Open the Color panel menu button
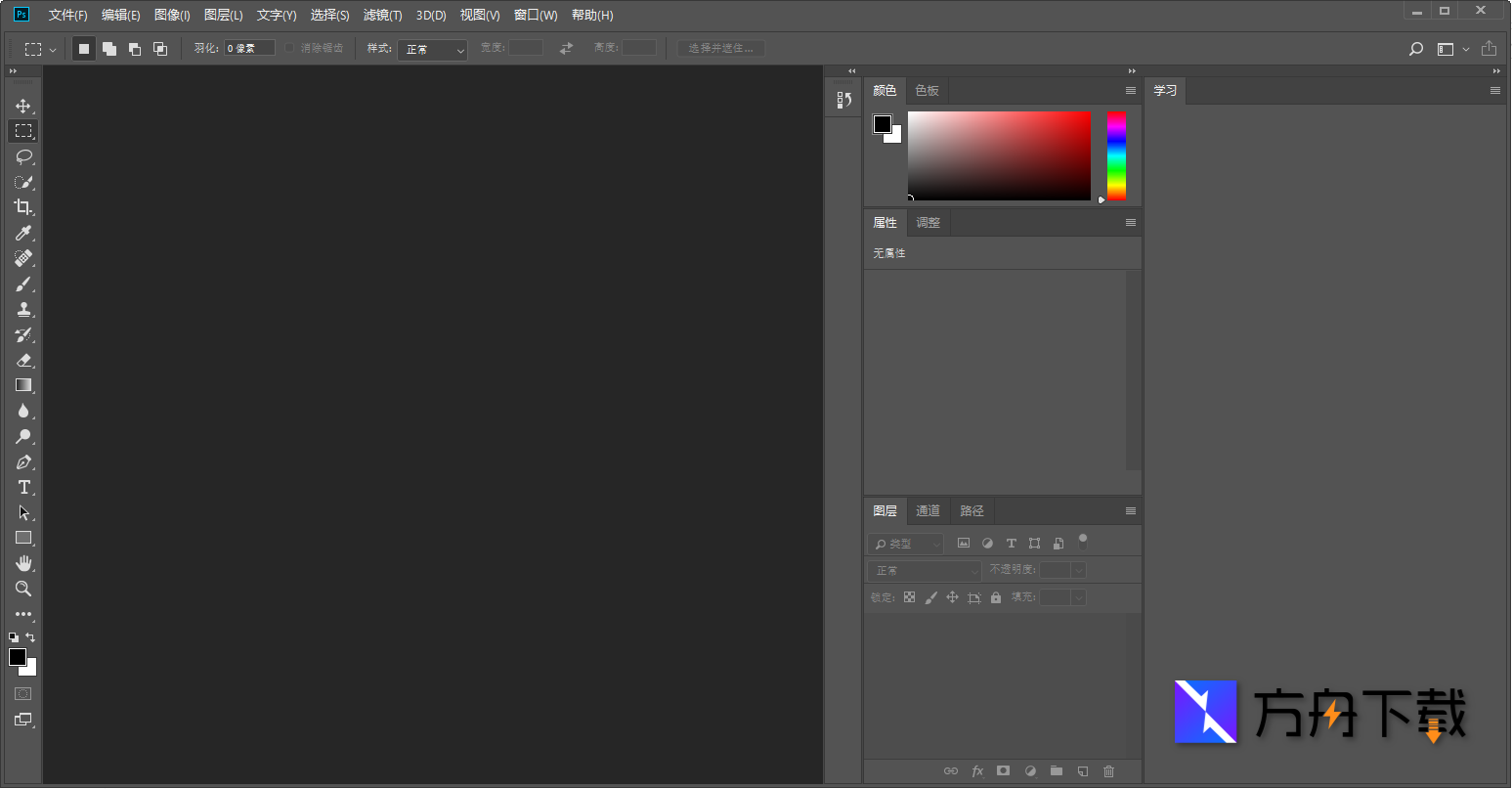Image resolution: width=1512 pixels, height=789 pixels. point(1130,90)
